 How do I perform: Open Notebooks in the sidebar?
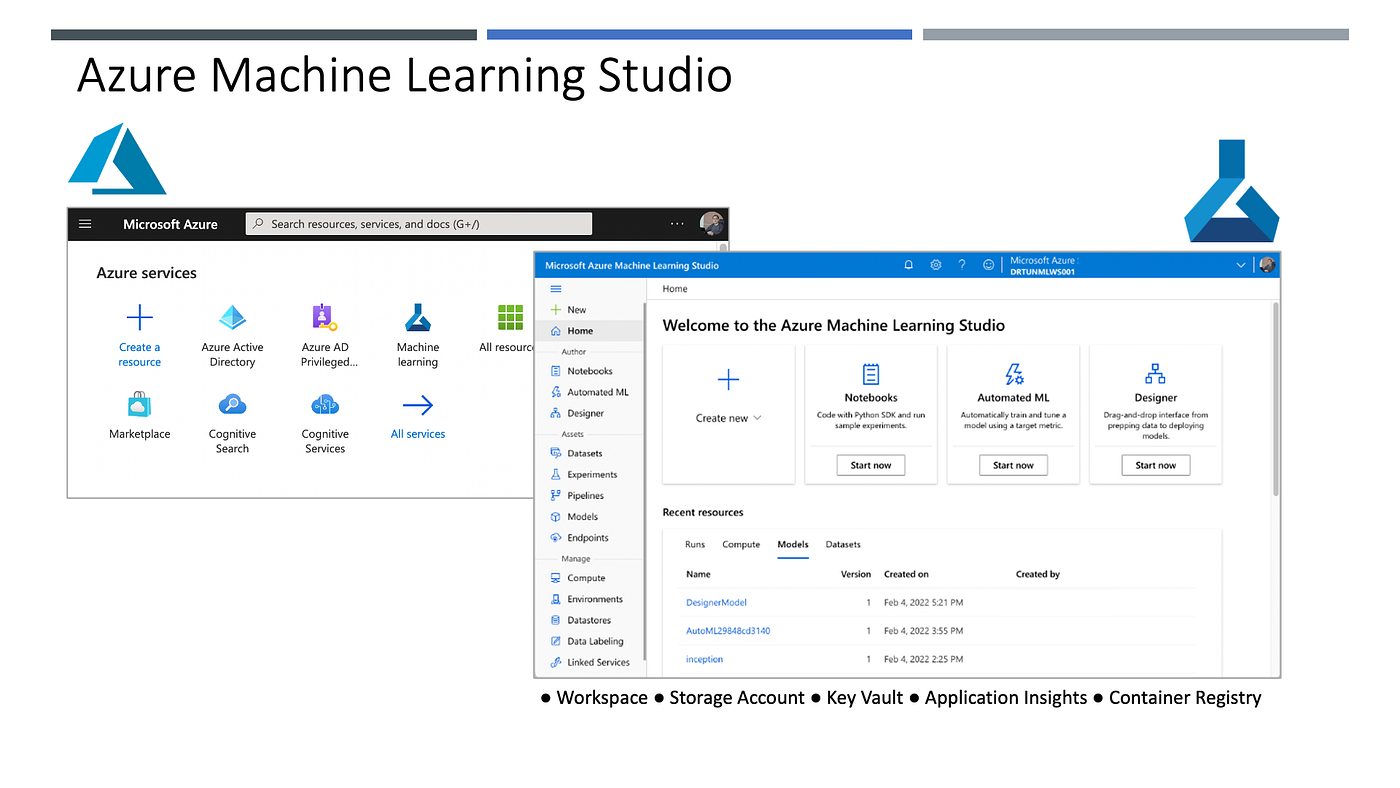tap(591, 371)
